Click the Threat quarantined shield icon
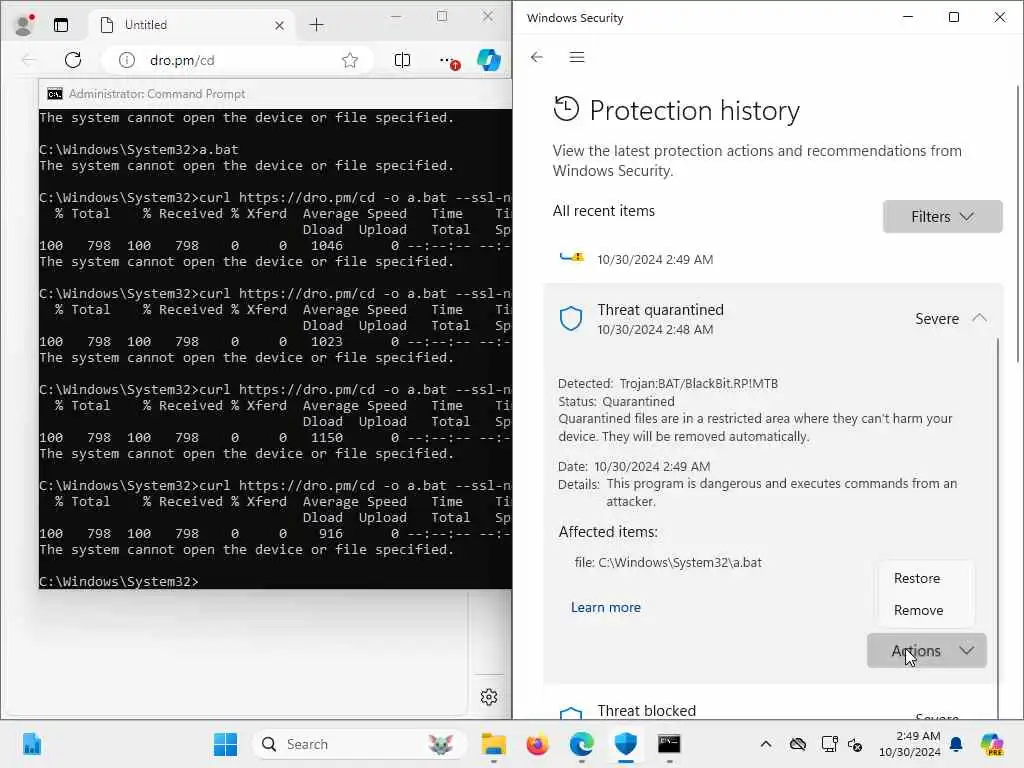 point(571,319)
